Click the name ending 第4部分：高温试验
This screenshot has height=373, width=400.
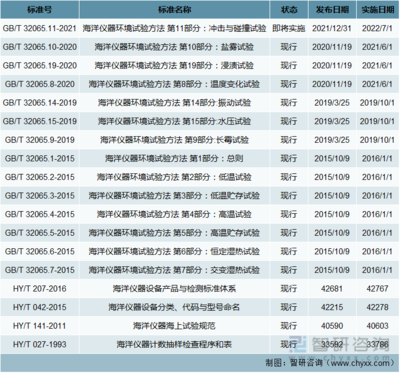174,214
